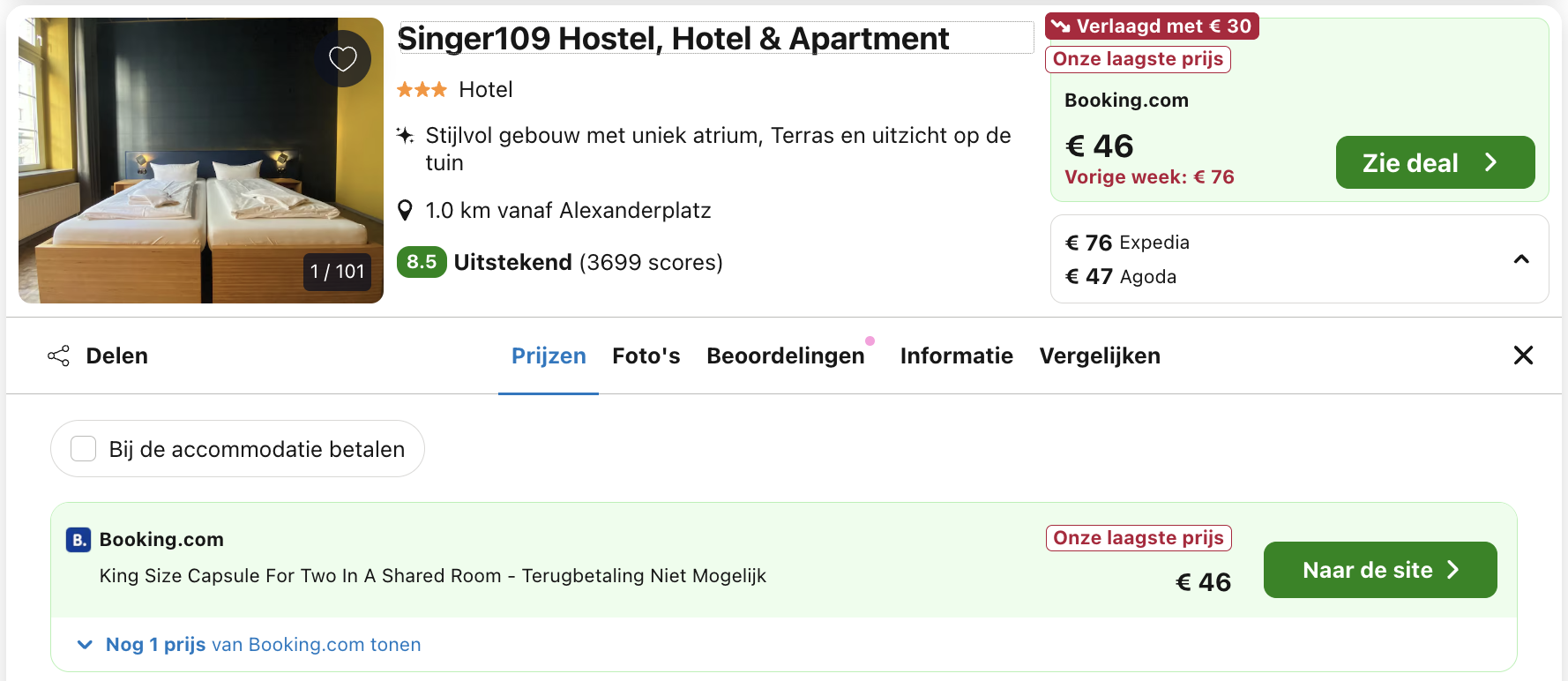Collapse the Expedia and Agoda price list
This screenshot has width=1568, height=681.
(1519, 258)
